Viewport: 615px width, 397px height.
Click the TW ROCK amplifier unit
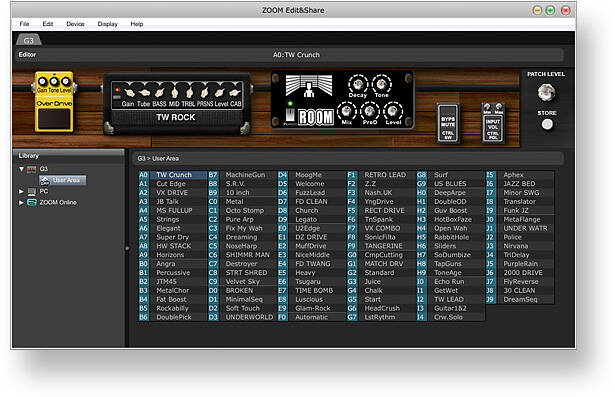point(176,103)
